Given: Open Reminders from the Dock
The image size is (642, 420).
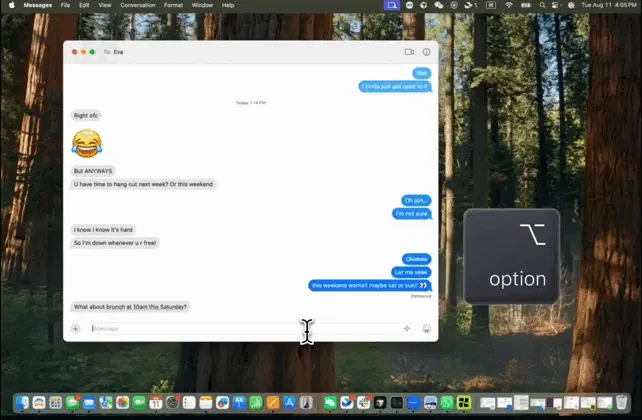Looking at the screenshot, I should click(189, 403).
